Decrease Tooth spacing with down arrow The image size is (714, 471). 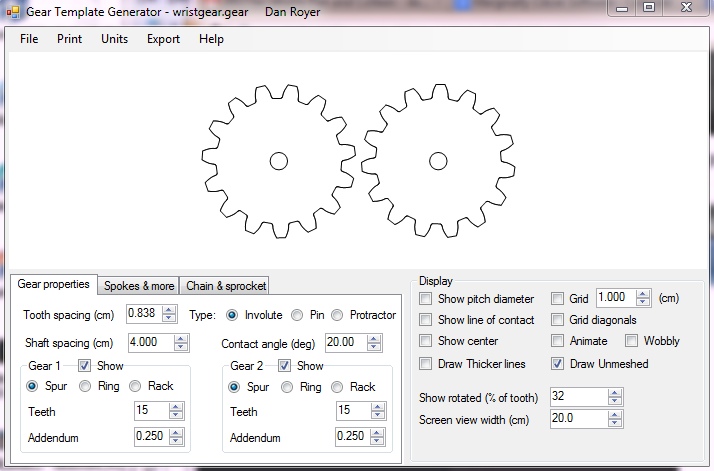169,317
